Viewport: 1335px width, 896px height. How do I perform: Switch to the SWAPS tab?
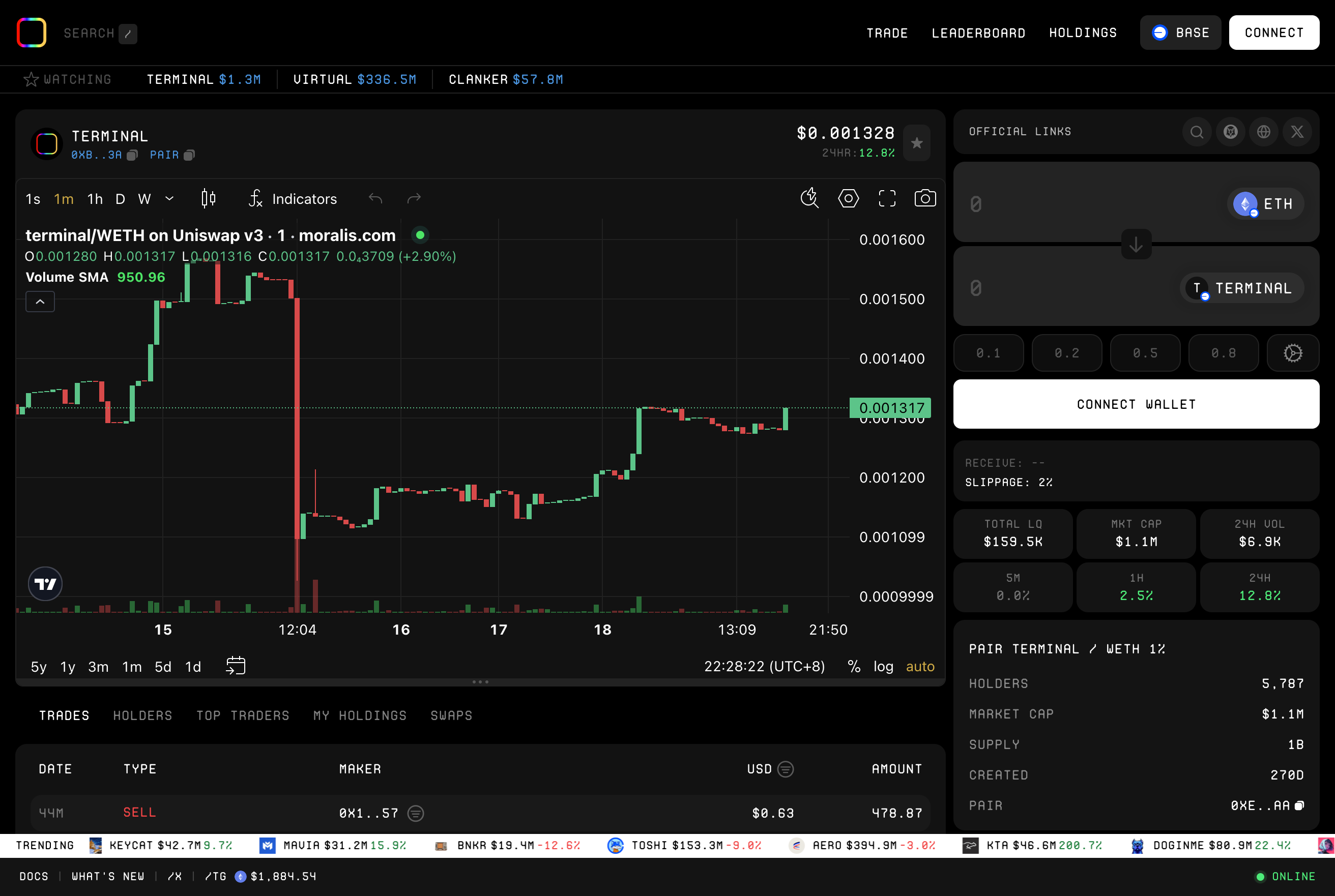click(451, 715)
